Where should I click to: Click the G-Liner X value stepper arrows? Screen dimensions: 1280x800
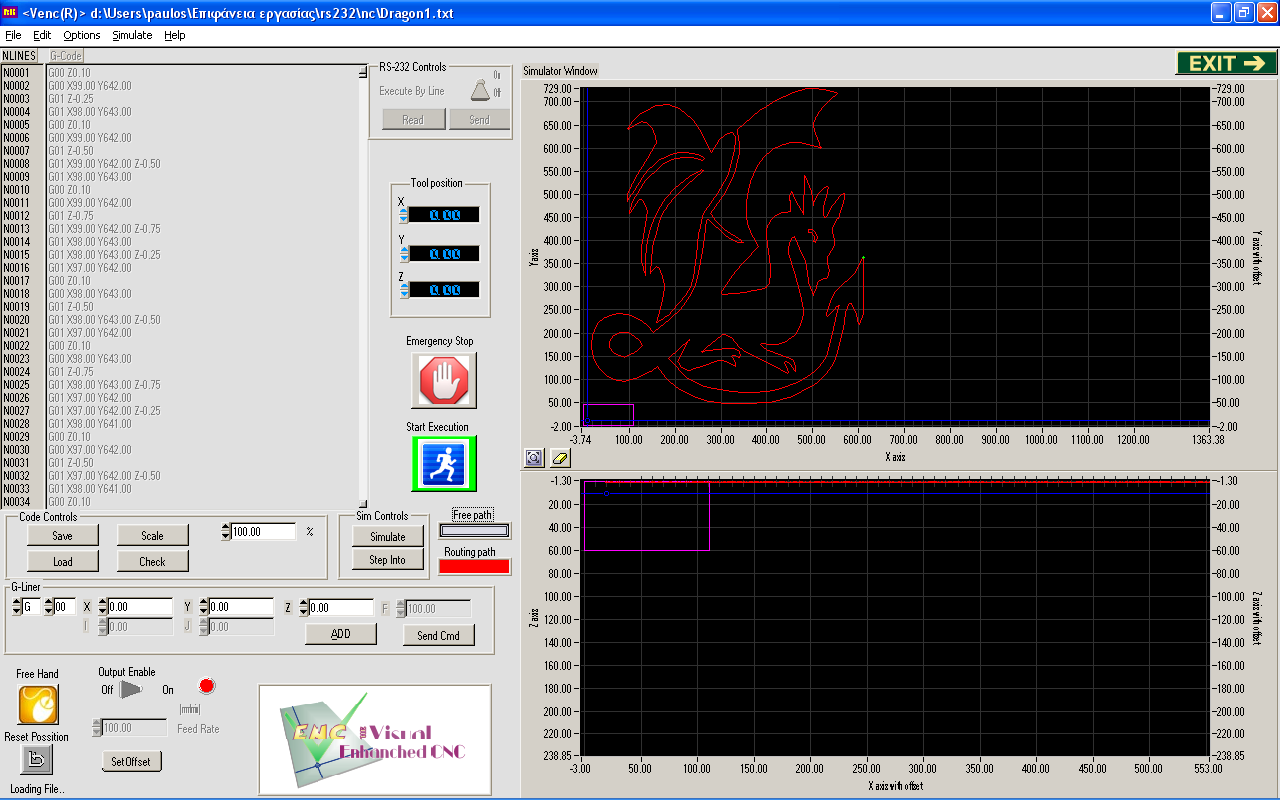point(102,606)
